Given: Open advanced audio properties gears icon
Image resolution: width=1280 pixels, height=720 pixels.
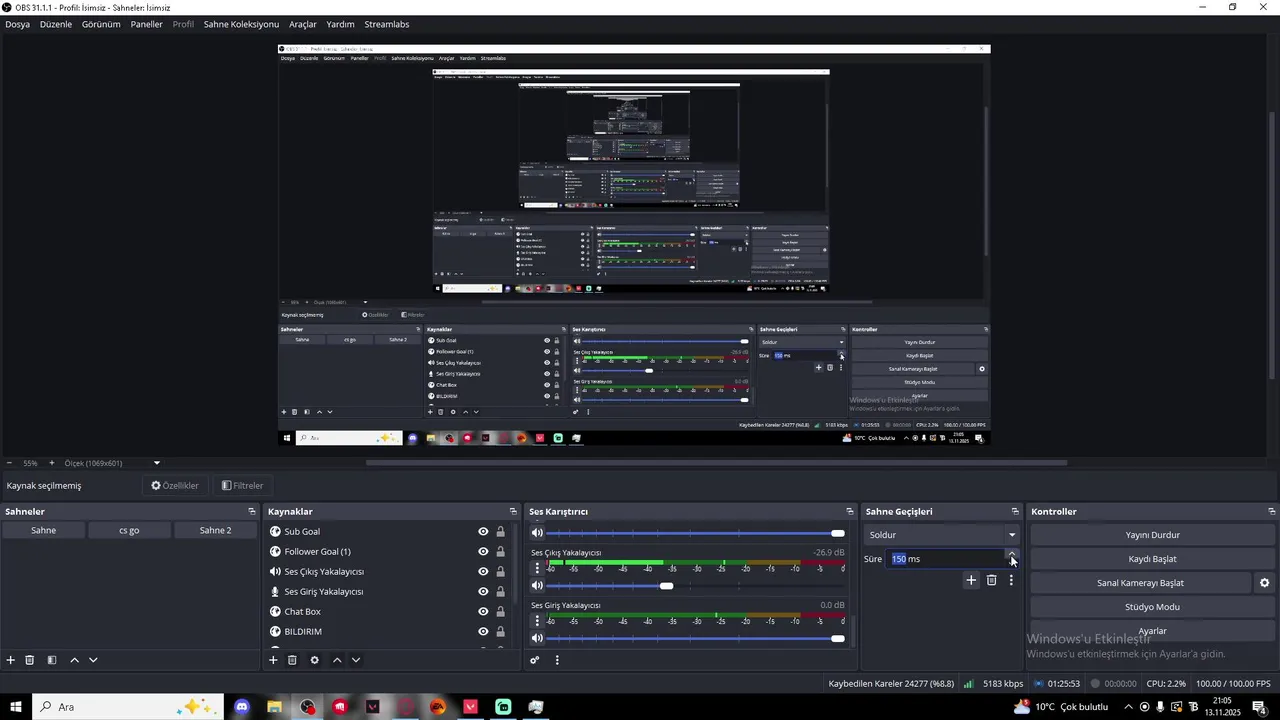Looking at the screenshot, I should [x=535, y=660].
